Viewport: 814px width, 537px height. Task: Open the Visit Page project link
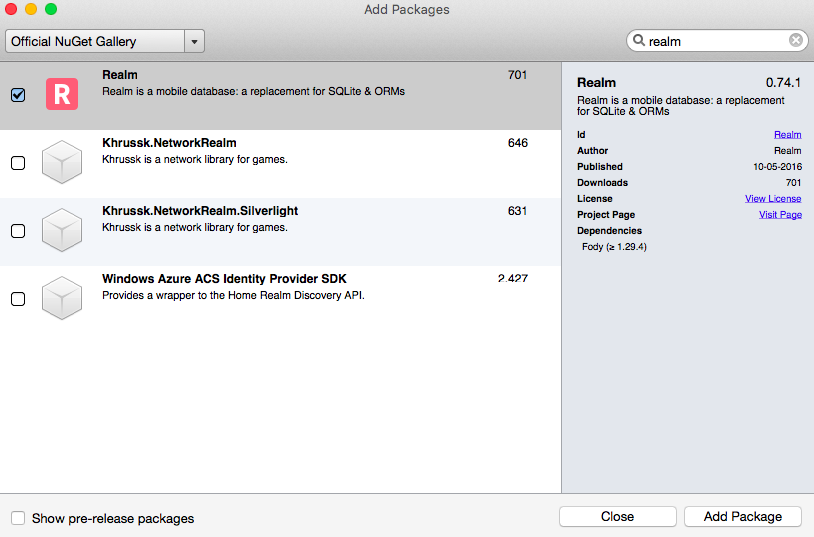[780, 214]
